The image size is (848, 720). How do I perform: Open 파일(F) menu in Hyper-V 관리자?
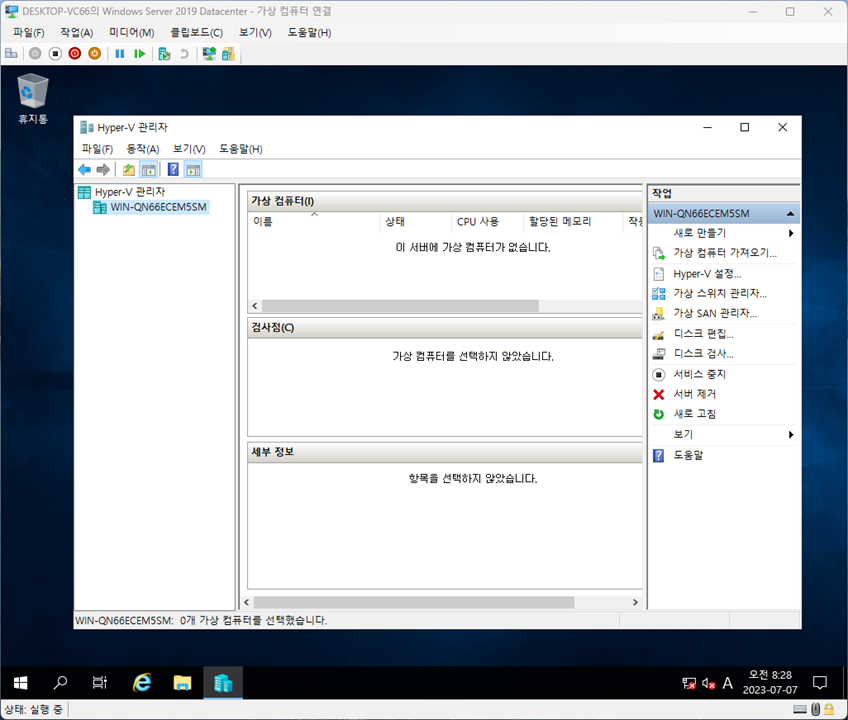tap(97, 149)
